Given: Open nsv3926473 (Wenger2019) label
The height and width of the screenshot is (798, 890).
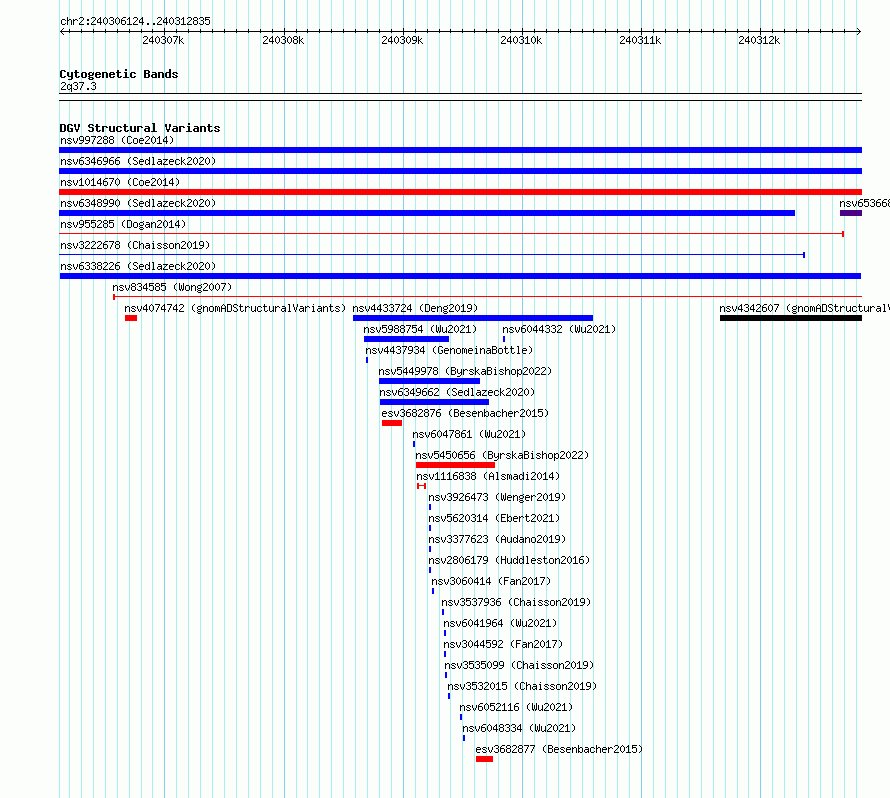Looking at the screenshot, I should coord(497,497).
